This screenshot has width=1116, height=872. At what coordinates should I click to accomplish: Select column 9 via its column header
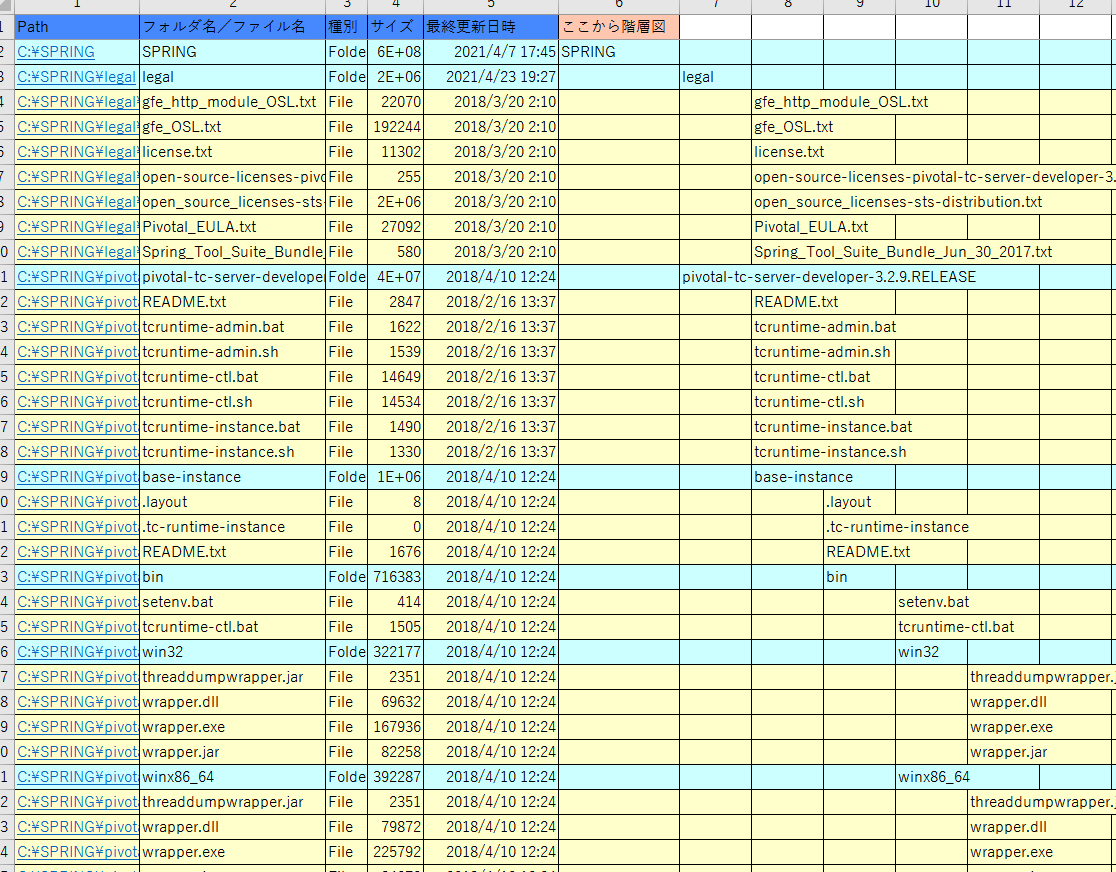859,6
